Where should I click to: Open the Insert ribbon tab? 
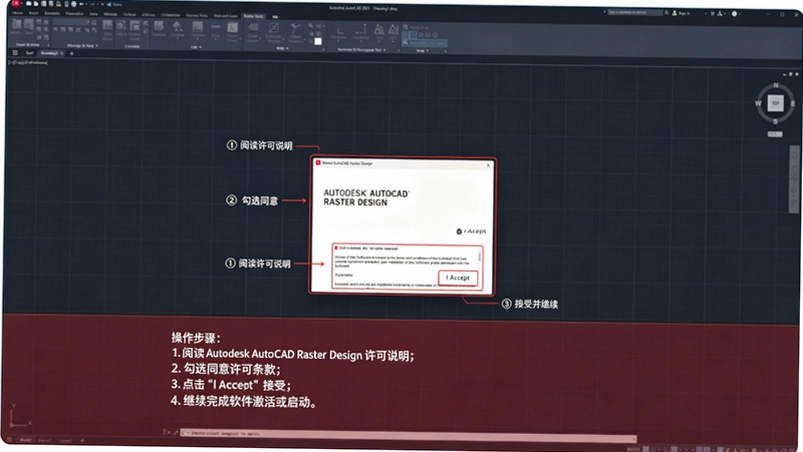(33, 13)
